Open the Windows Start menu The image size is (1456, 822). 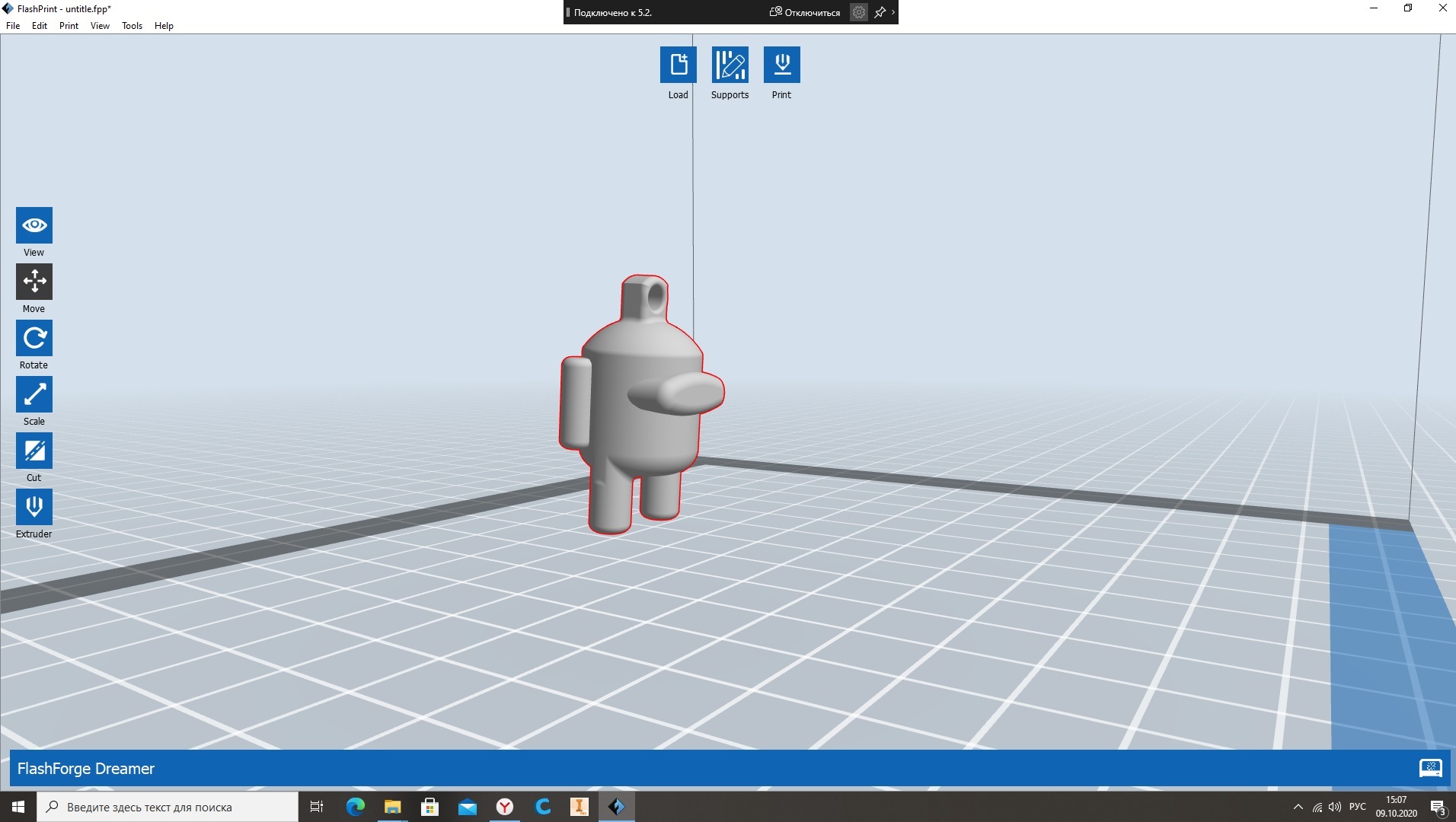[x=18, y=807]
